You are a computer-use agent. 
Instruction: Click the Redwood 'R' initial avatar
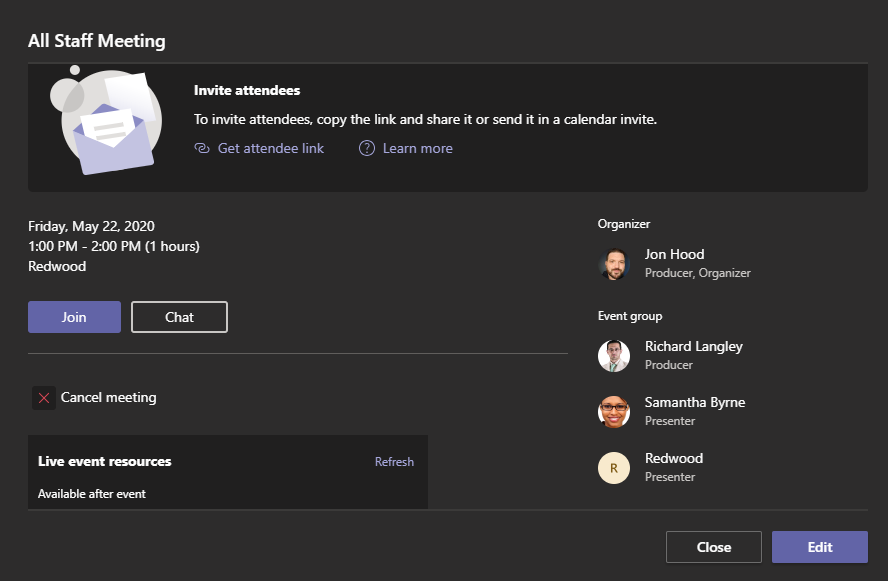tap(614, 468)
